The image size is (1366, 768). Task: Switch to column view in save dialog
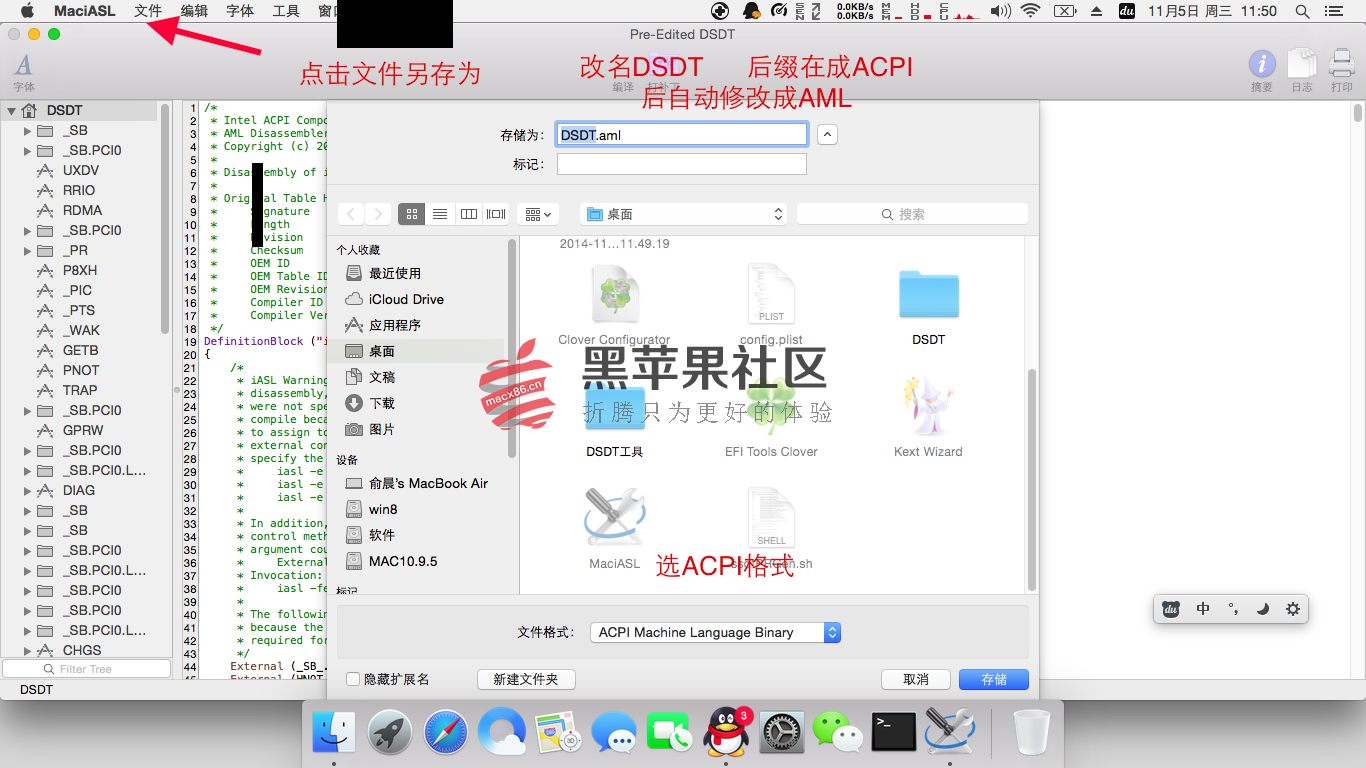(x=468, y=214)
